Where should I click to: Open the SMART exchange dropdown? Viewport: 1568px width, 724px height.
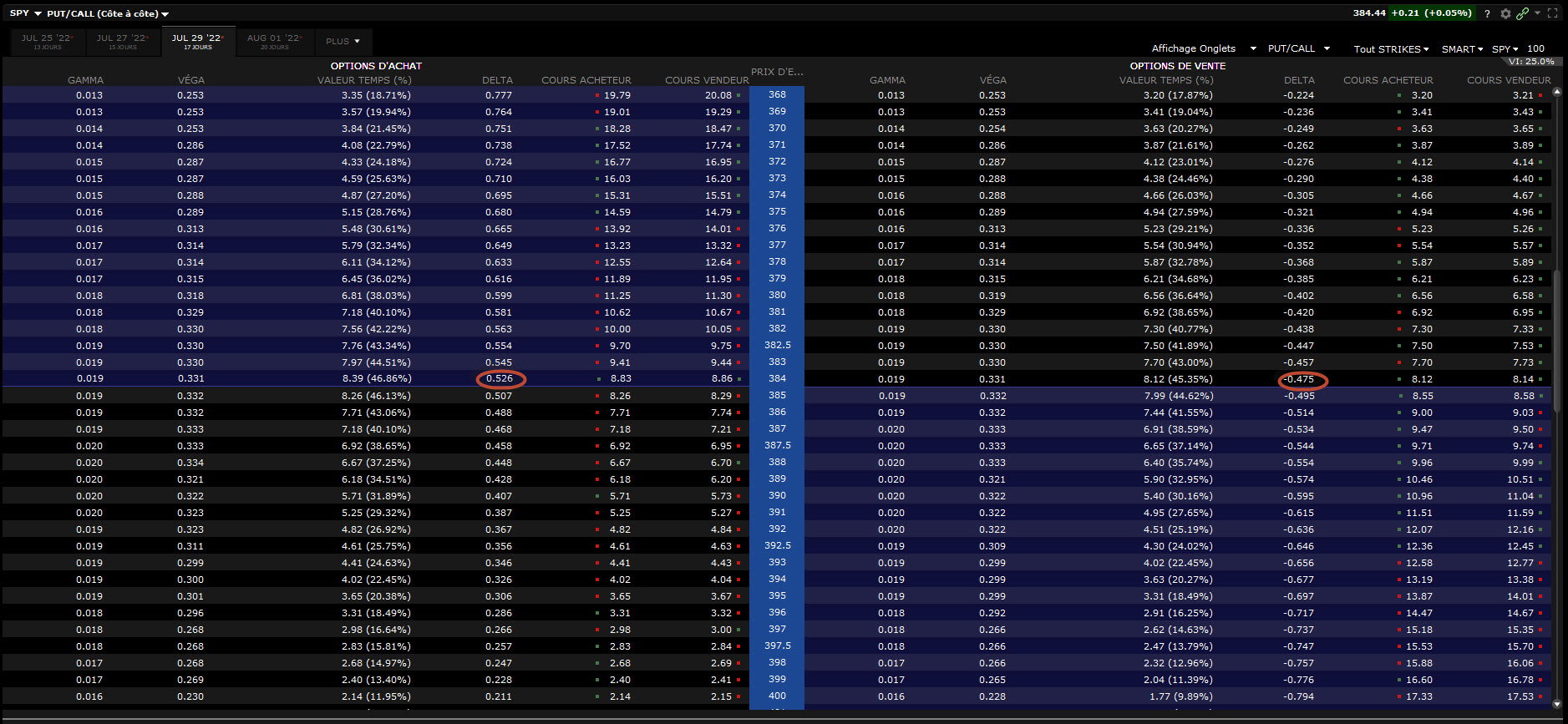pyautogui.click(x=1462, y=49)
